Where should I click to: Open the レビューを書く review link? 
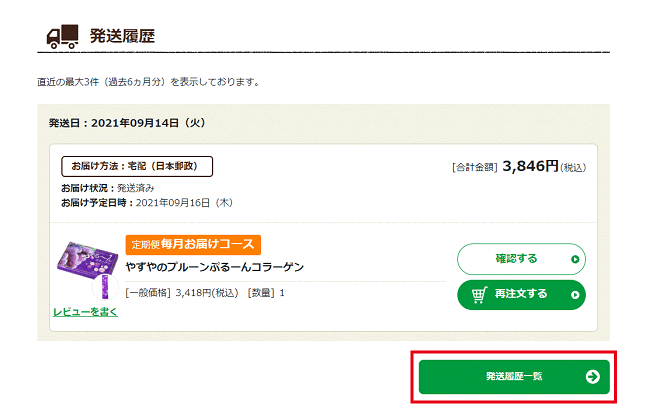click(85, 312)
